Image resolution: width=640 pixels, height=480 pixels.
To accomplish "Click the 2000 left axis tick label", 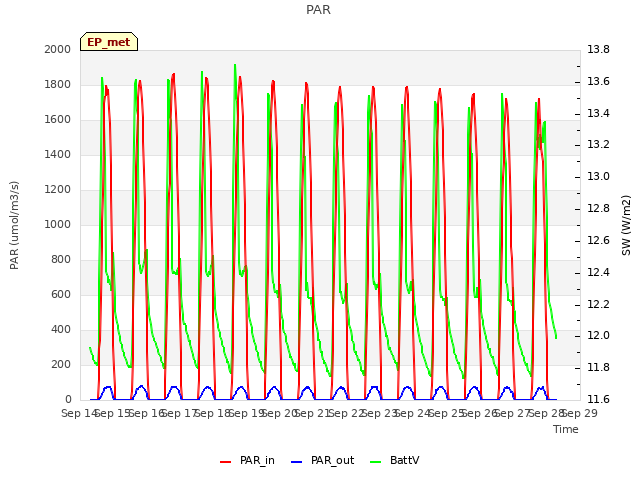I will click(58, 49).
